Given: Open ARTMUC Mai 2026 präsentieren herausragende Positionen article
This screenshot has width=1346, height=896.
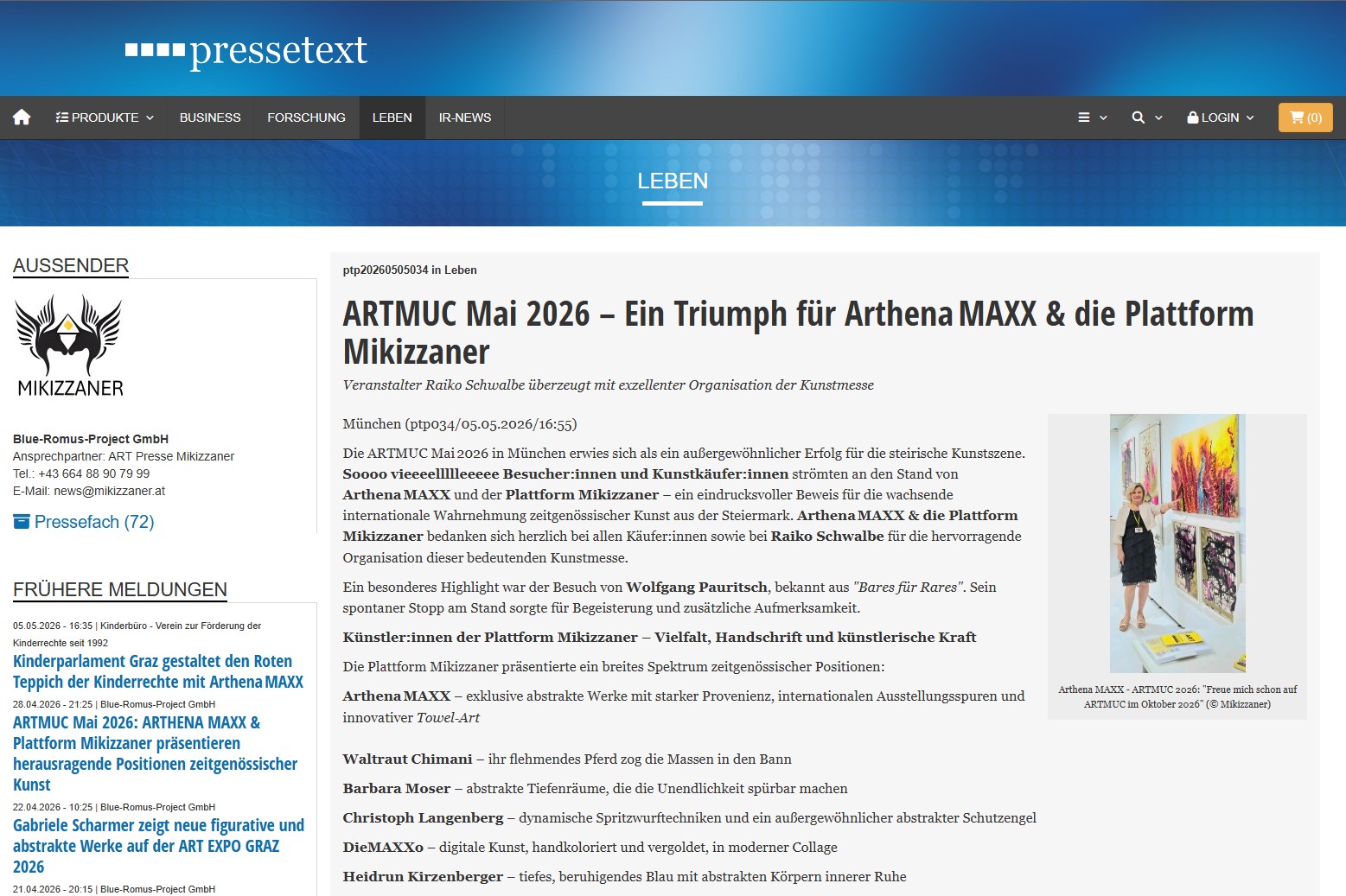Looking at the screenshot, I should [x=156, y=753].
